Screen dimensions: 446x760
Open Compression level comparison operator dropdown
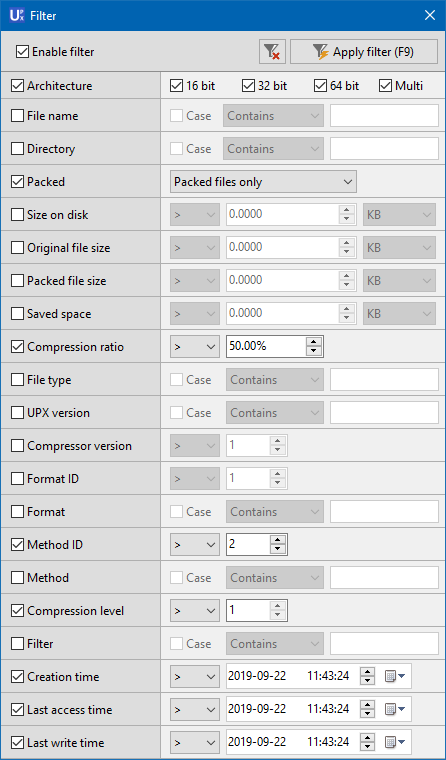[194, 610]
